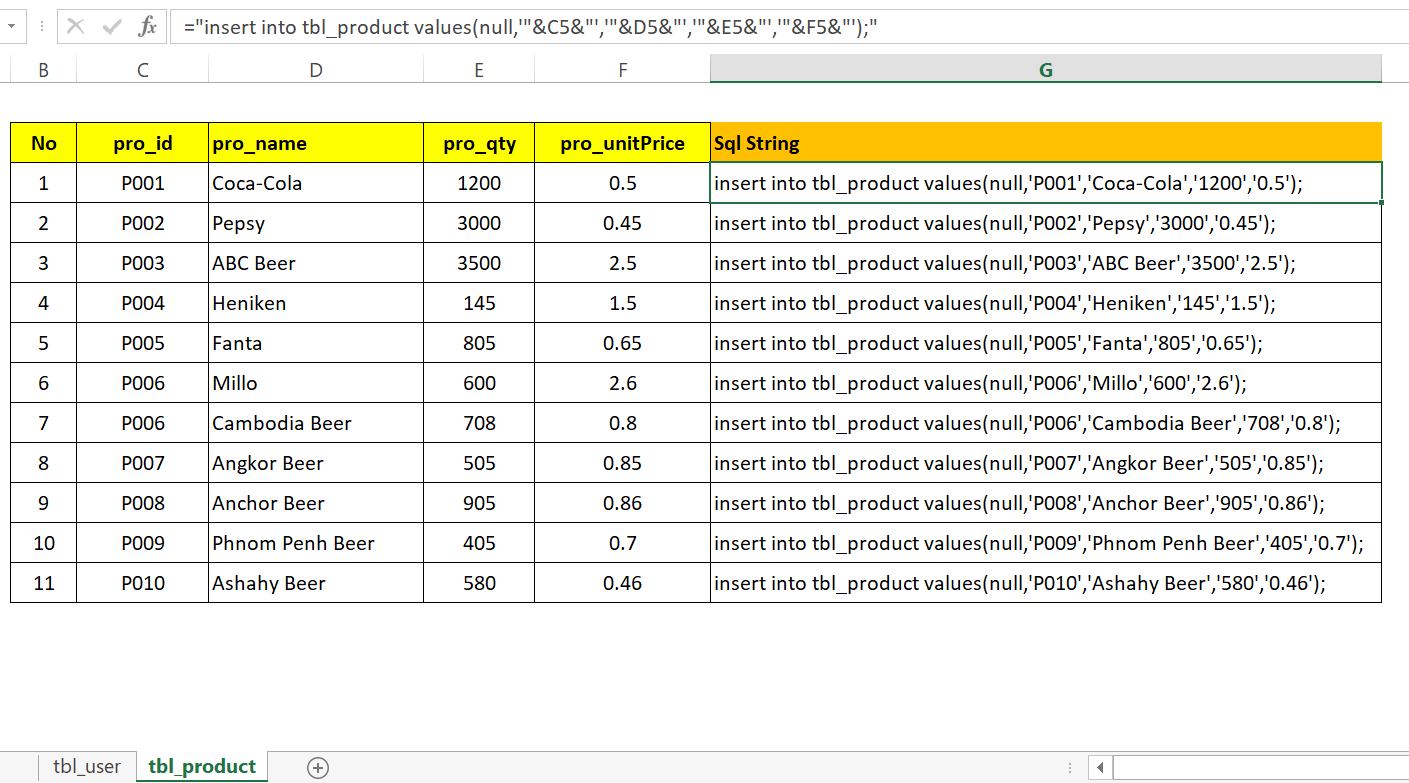Viewport: 1409px width, 783px height.
Task: Add a new sheet with plus icon
Action: (318, 768)
